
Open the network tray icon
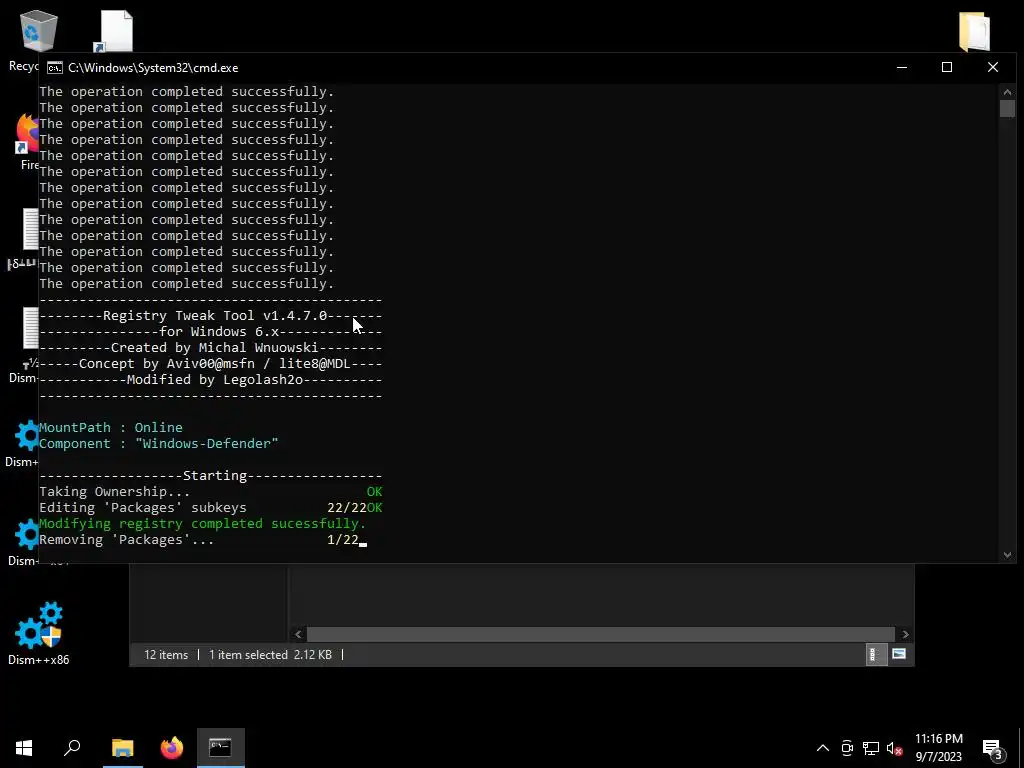pos(871,748)
